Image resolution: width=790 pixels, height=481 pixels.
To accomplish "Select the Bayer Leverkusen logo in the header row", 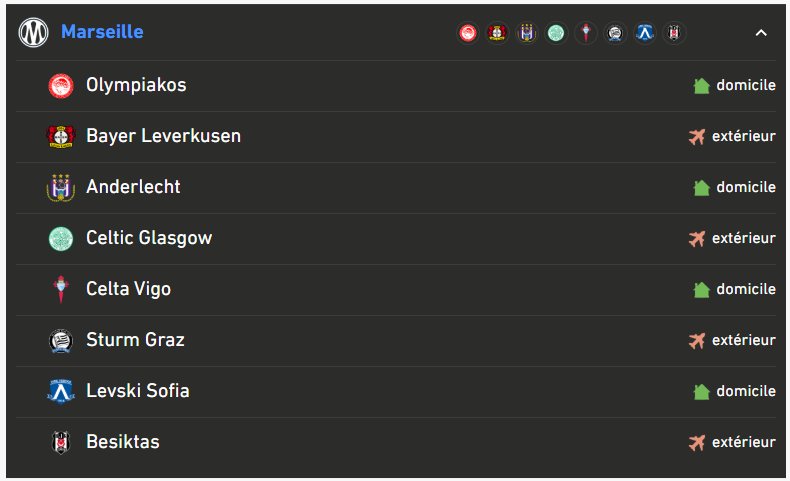I will pos(497,33).
